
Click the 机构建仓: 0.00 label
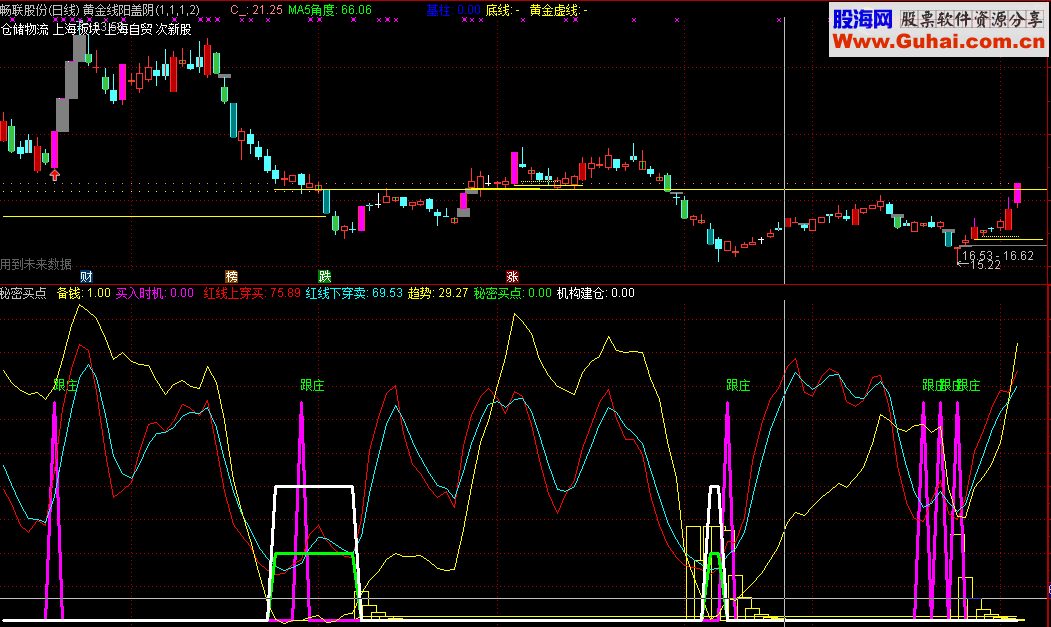(595, 293)
